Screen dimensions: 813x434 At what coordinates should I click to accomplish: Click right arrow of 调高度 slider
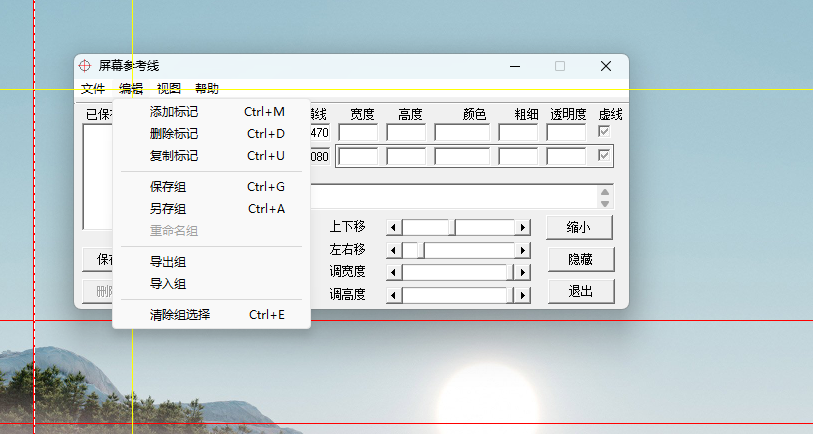(523, 295)
